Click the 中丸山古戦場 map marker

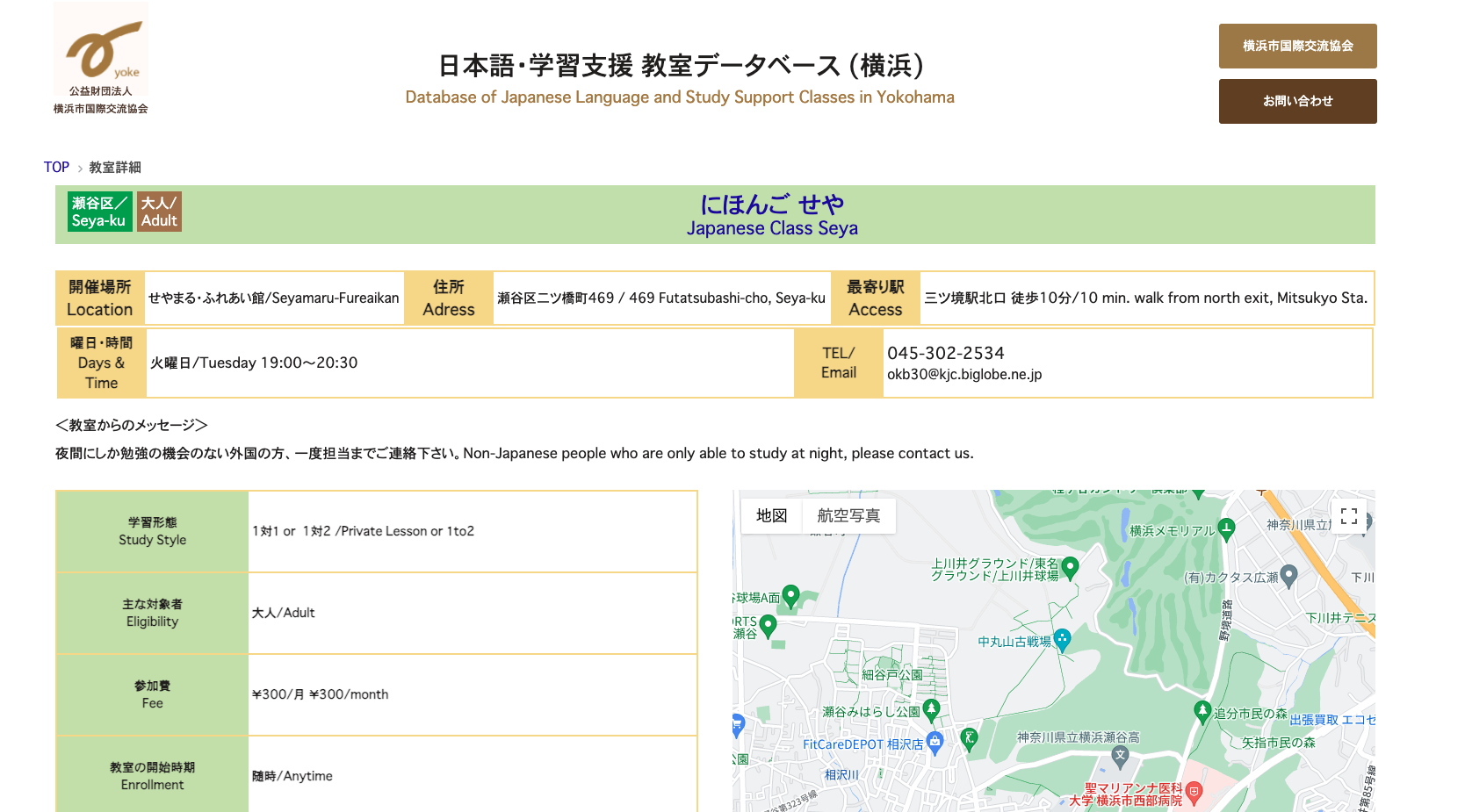1063,640
